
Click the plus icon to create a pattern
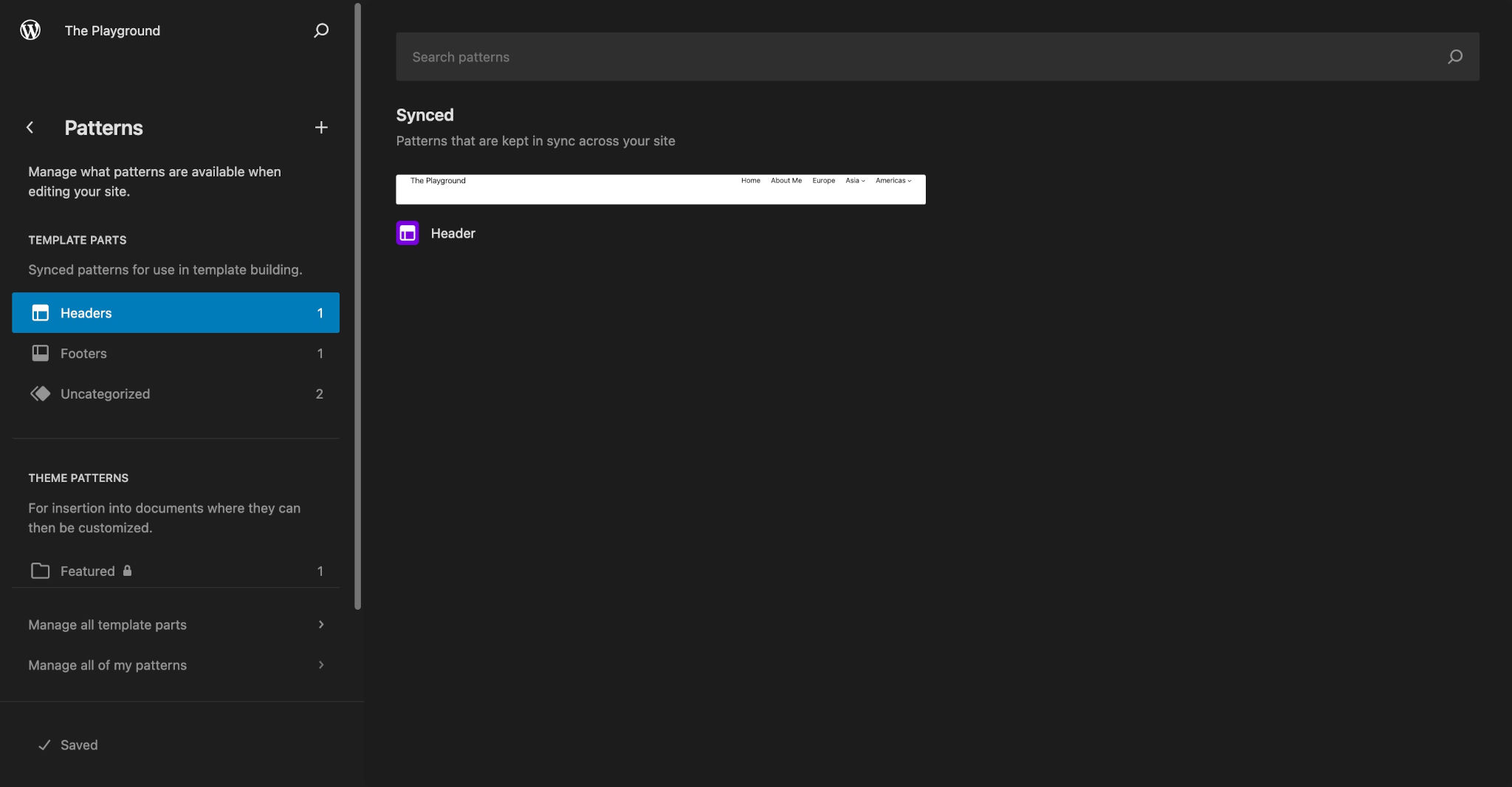pos(321,127)
